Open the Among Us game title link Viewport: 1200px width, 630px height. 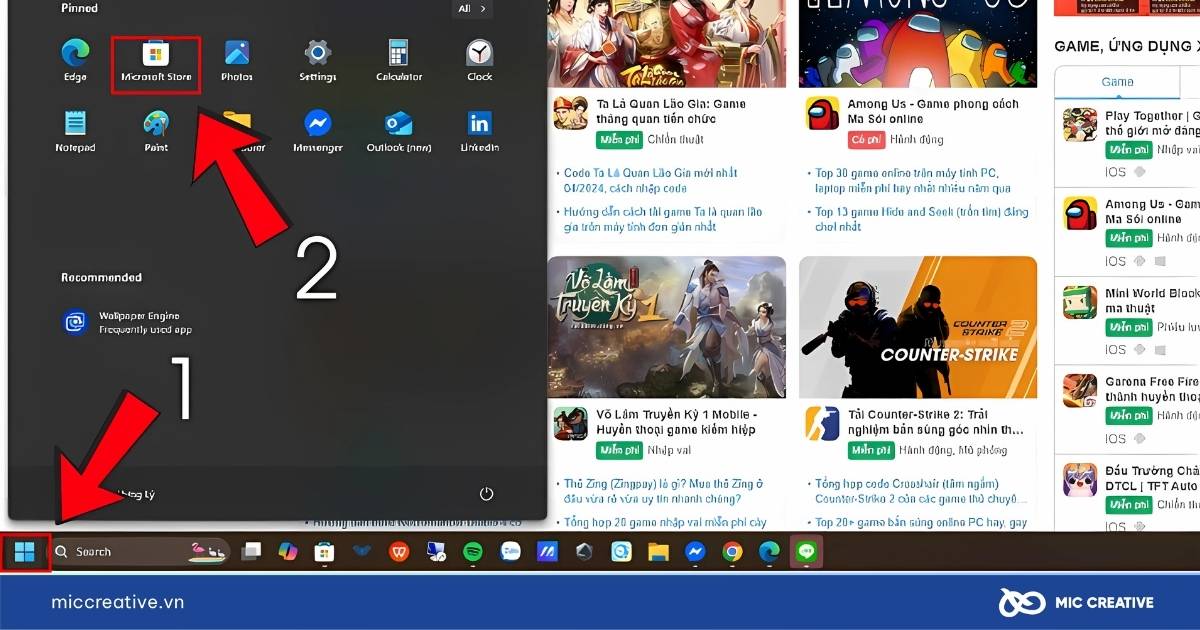coord(932,111)
